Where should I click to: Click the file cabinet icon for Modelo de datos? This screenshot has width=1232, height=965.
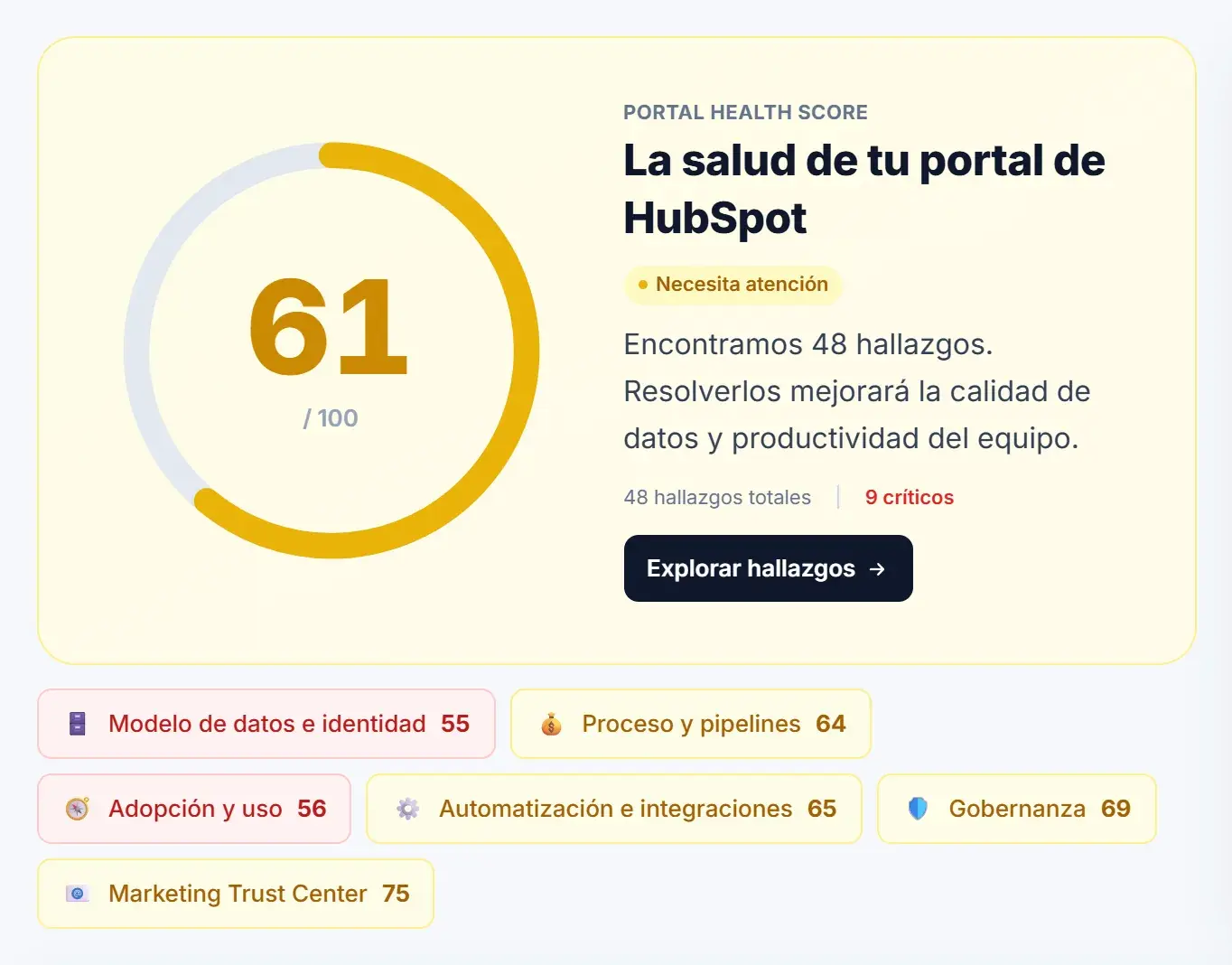[x=78, y=724]
